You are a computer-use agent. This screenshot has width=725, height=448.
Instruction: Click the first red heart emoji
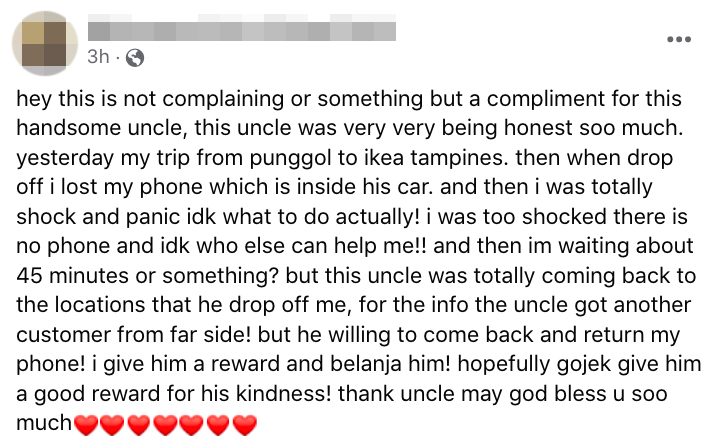(x=87, y=426)
